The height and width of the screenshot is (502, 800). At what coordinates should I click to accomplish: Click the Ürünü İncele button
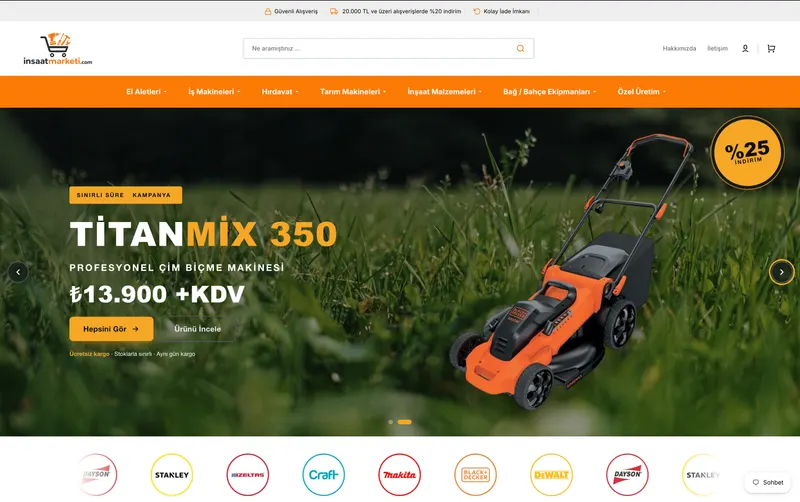(197, 329)
